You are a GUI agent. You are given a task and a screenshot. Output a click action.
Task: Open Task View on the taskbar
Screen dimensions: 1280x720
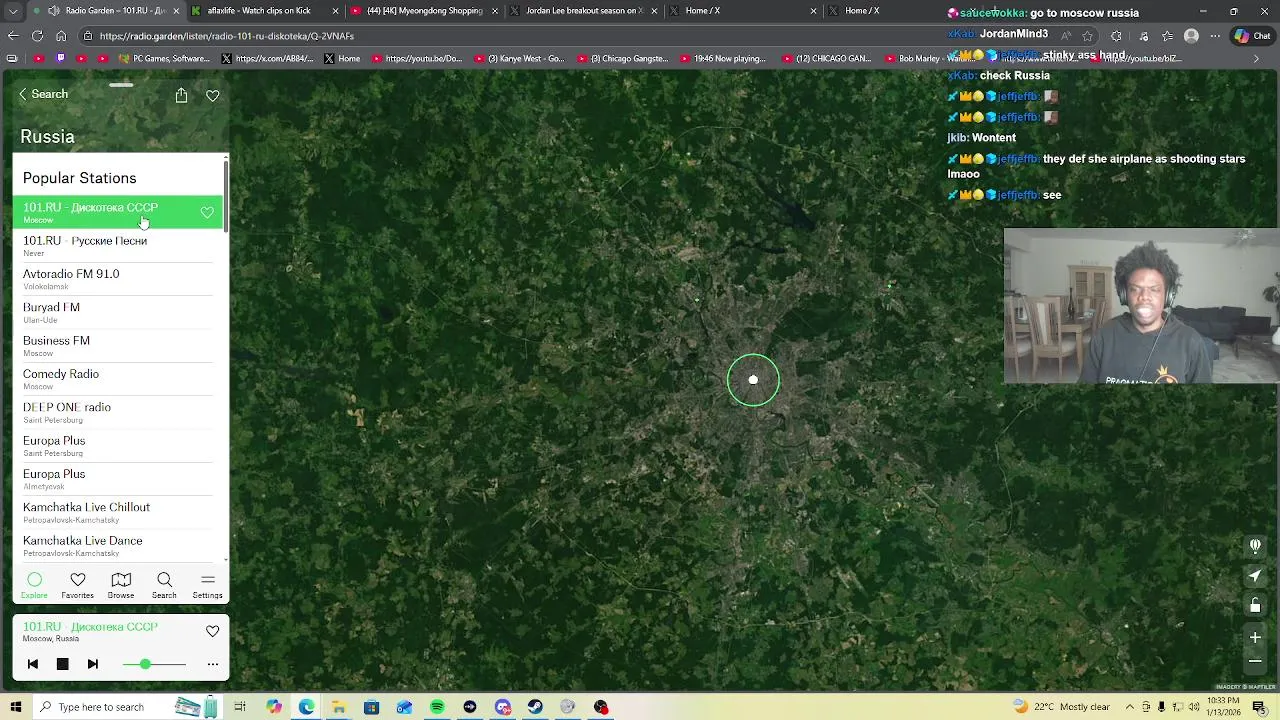tap(240, 707)
